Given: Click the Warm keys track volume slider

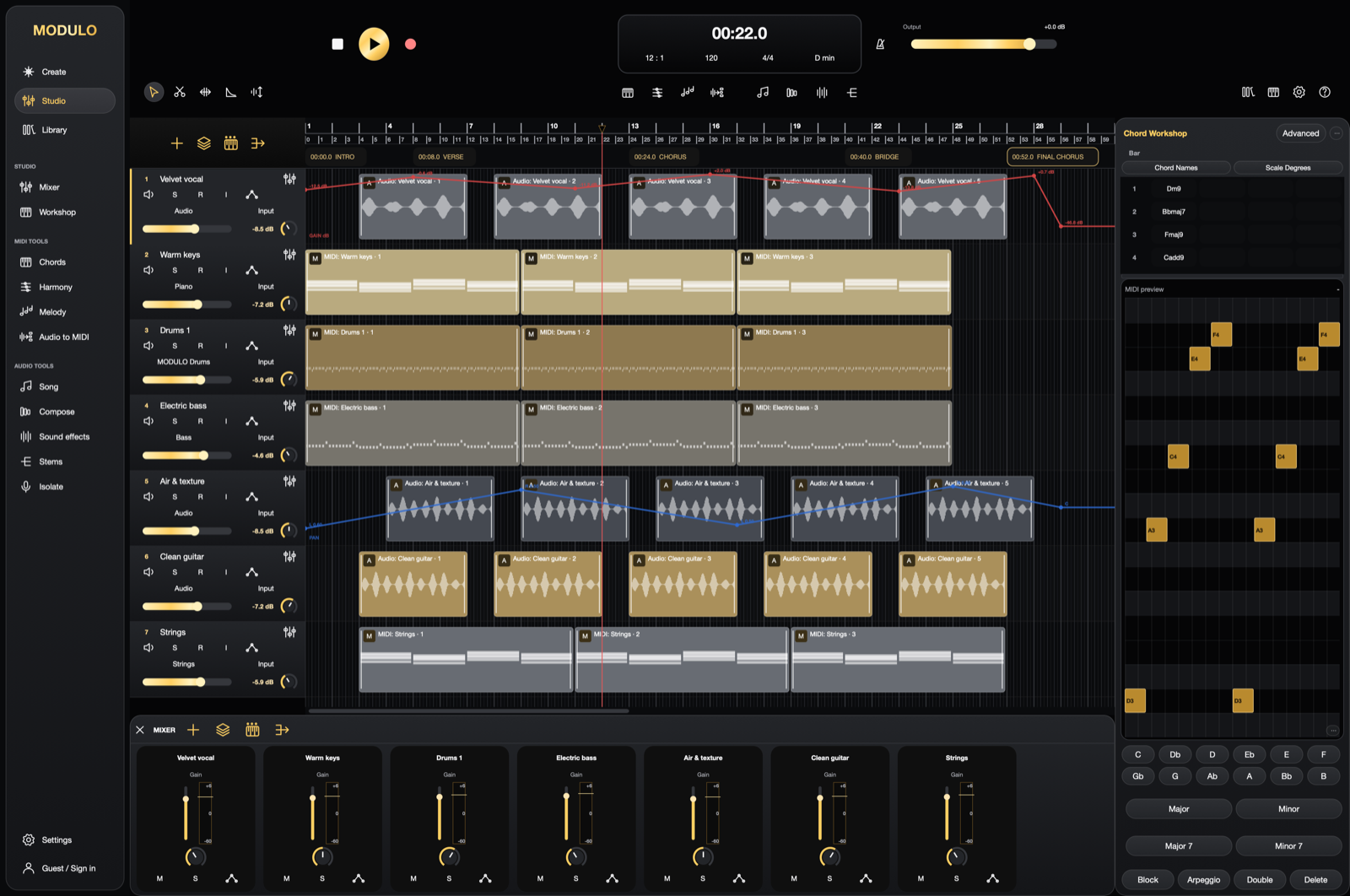Looking at the screenshot, I should coord(186,305).
